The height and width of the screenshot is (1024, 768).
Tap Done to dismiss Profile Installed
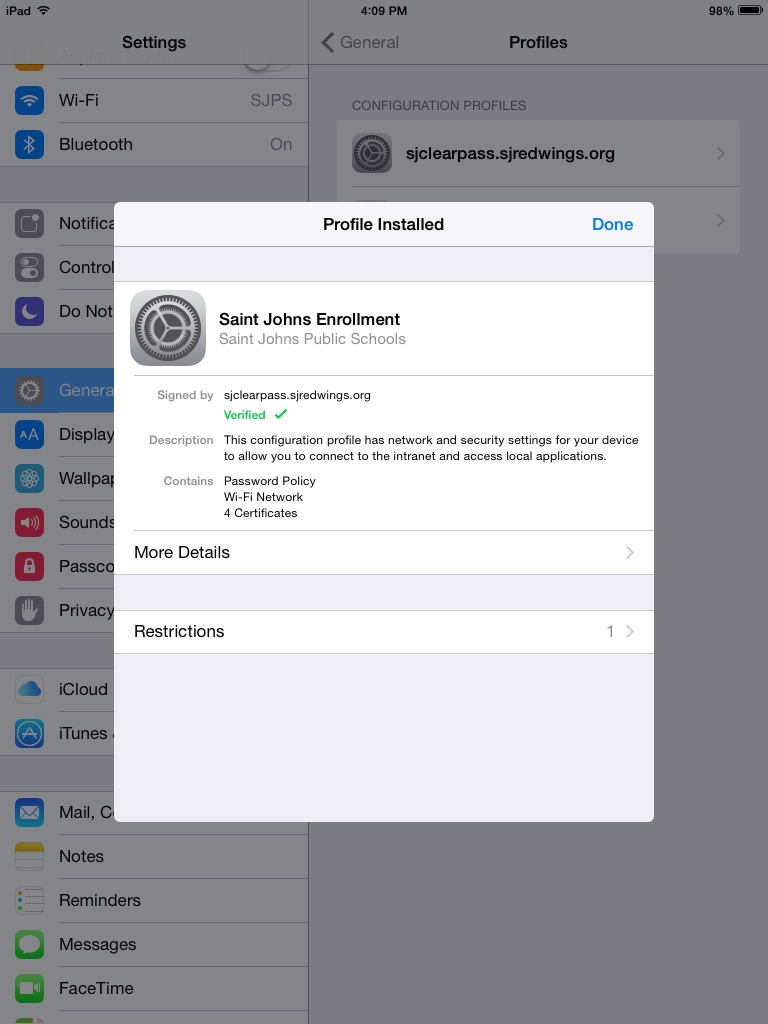(x=613, y=224)
